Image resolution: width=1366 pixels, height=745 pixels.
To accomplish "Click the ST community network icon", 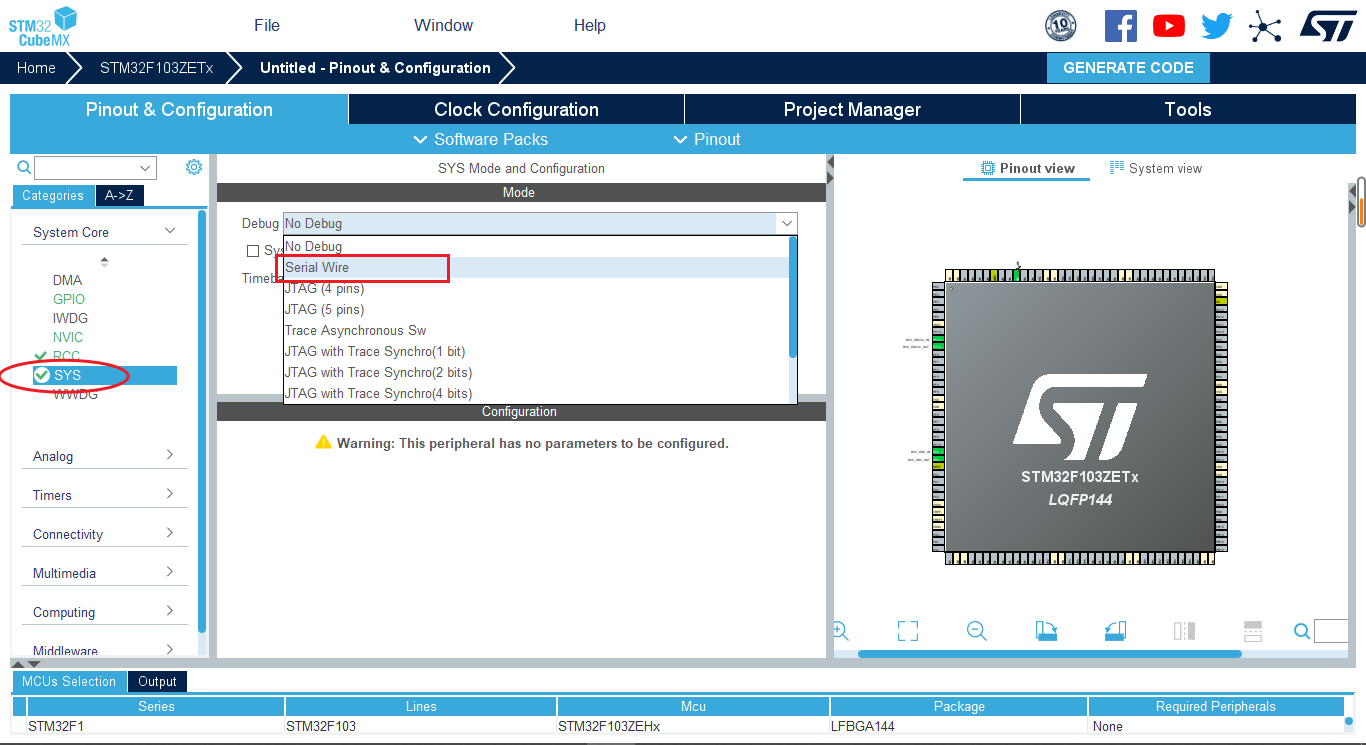I will [x=1265, y=26].
